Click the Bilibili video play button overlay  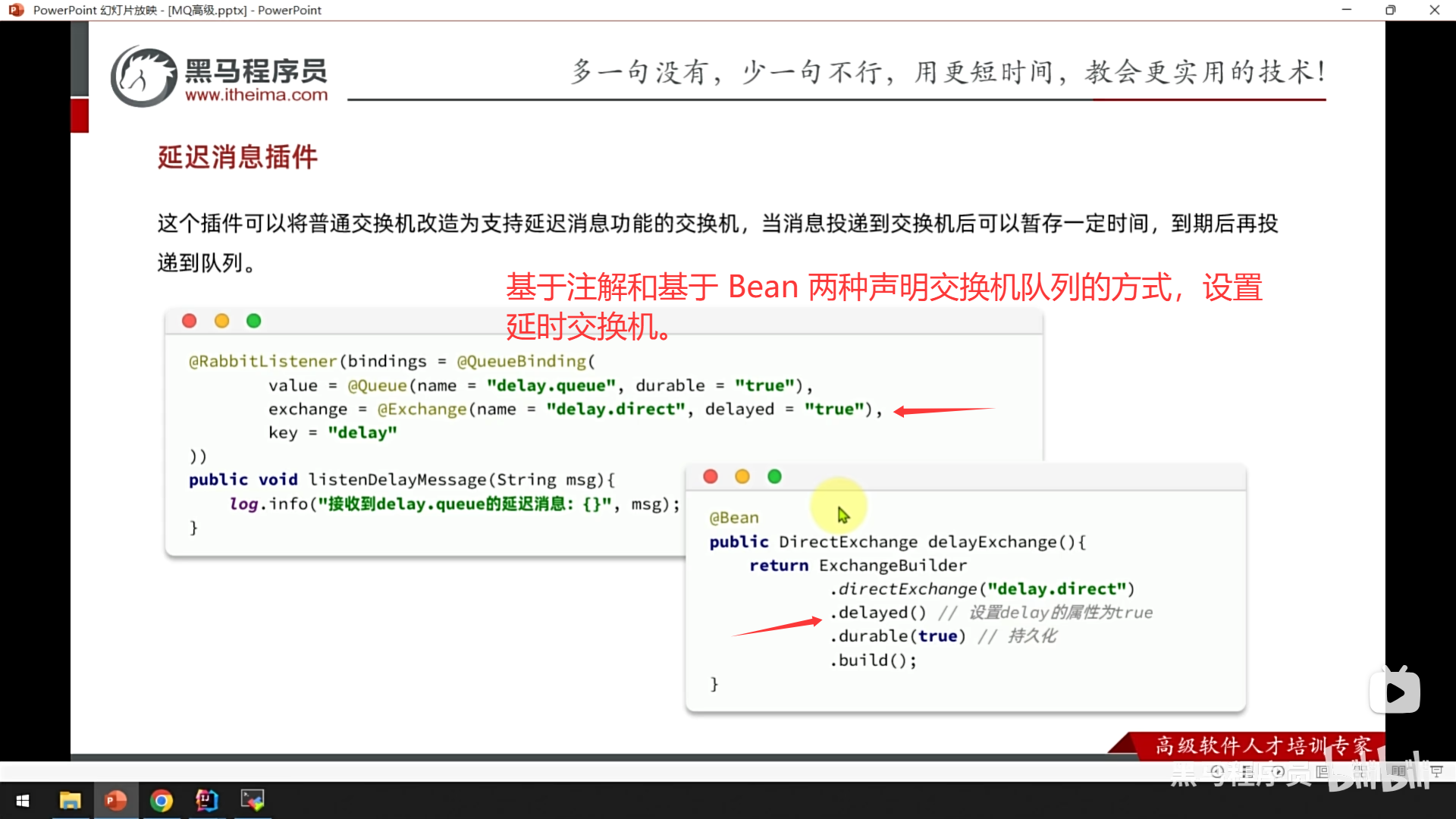pos(1395,692)
